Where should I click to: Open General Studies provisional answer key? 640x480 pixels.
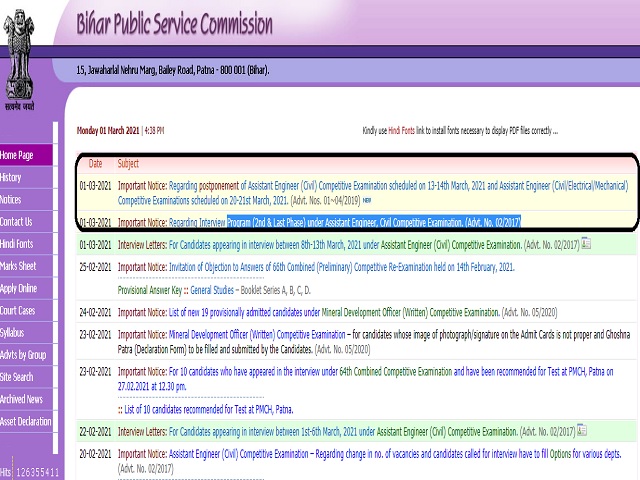pyautogui.click(x=212, y=290)
